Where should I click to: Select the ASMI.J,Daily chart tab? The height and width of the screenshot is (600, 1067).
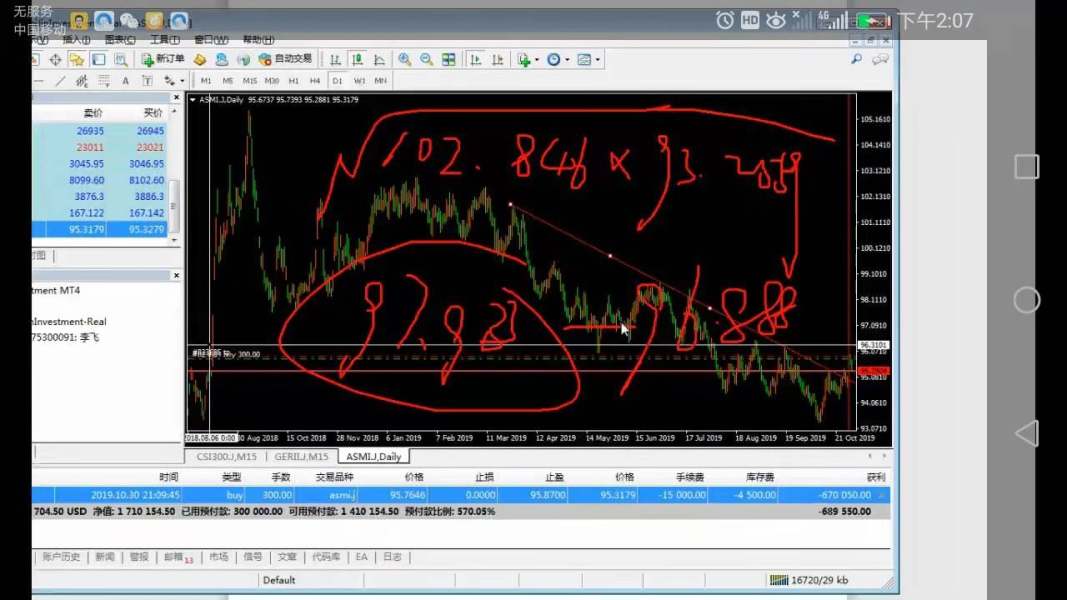(374, 456)
